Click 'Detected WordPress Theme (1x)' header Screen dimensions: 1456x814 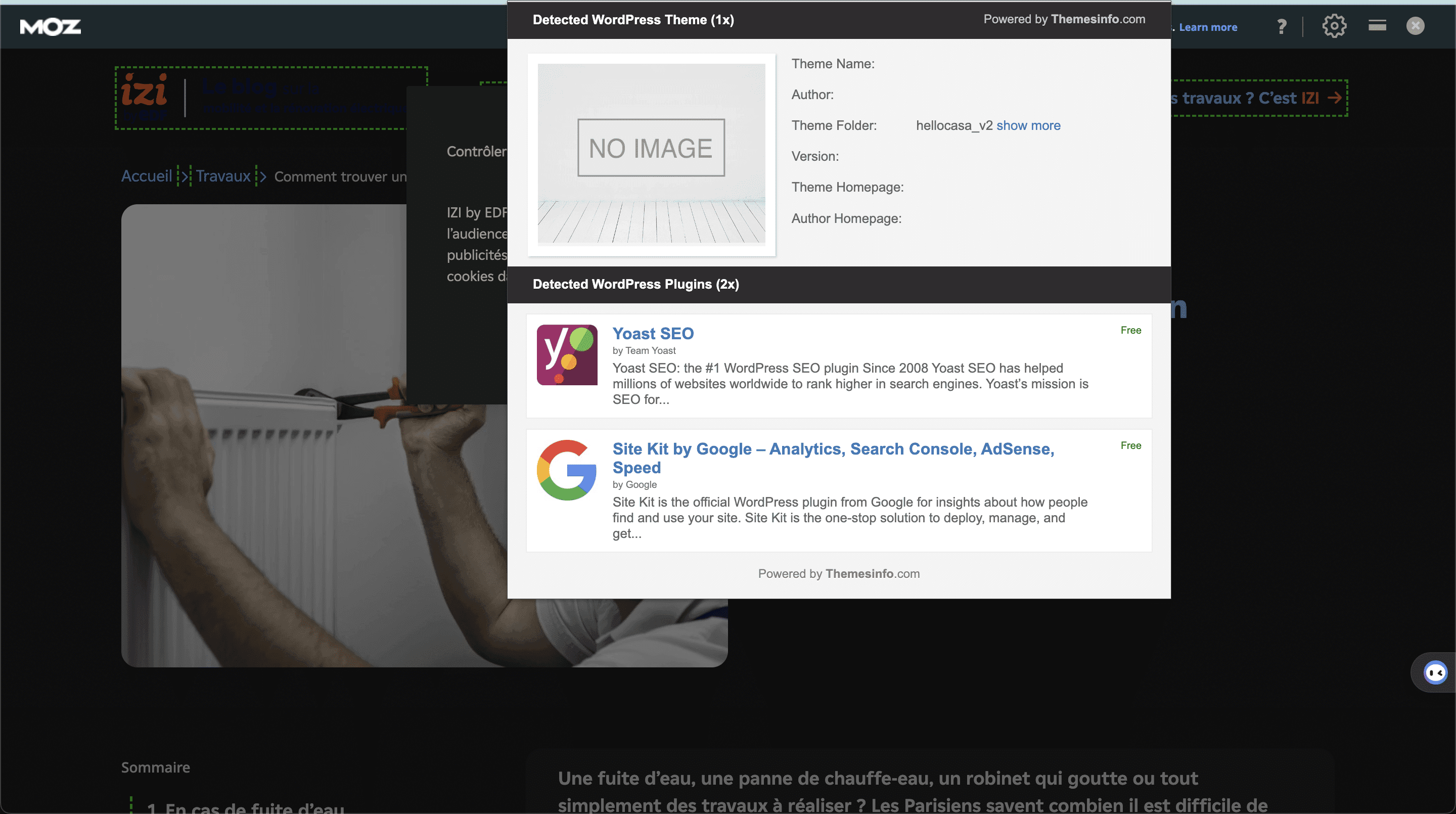point(633,20)
